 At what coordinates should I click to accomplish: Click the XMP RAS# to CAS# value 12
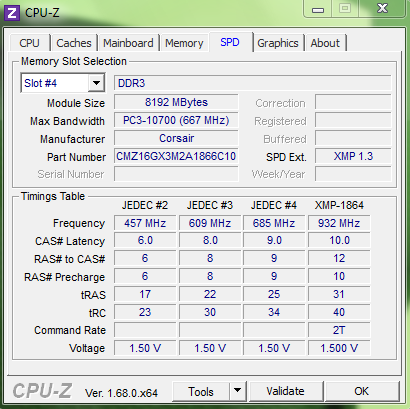339,258
